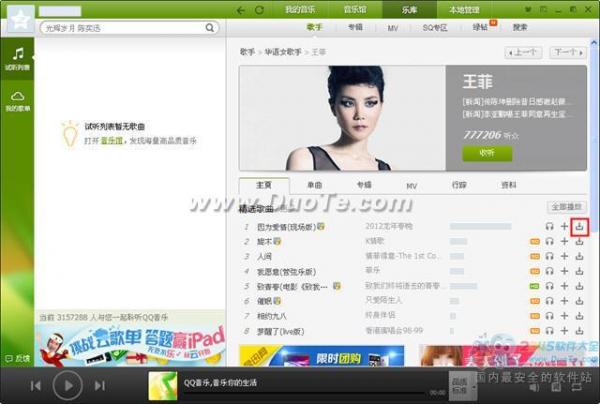
Task: Select the 搜索 sub-tab
Action: pyautogui.click(x=520, y=28)
